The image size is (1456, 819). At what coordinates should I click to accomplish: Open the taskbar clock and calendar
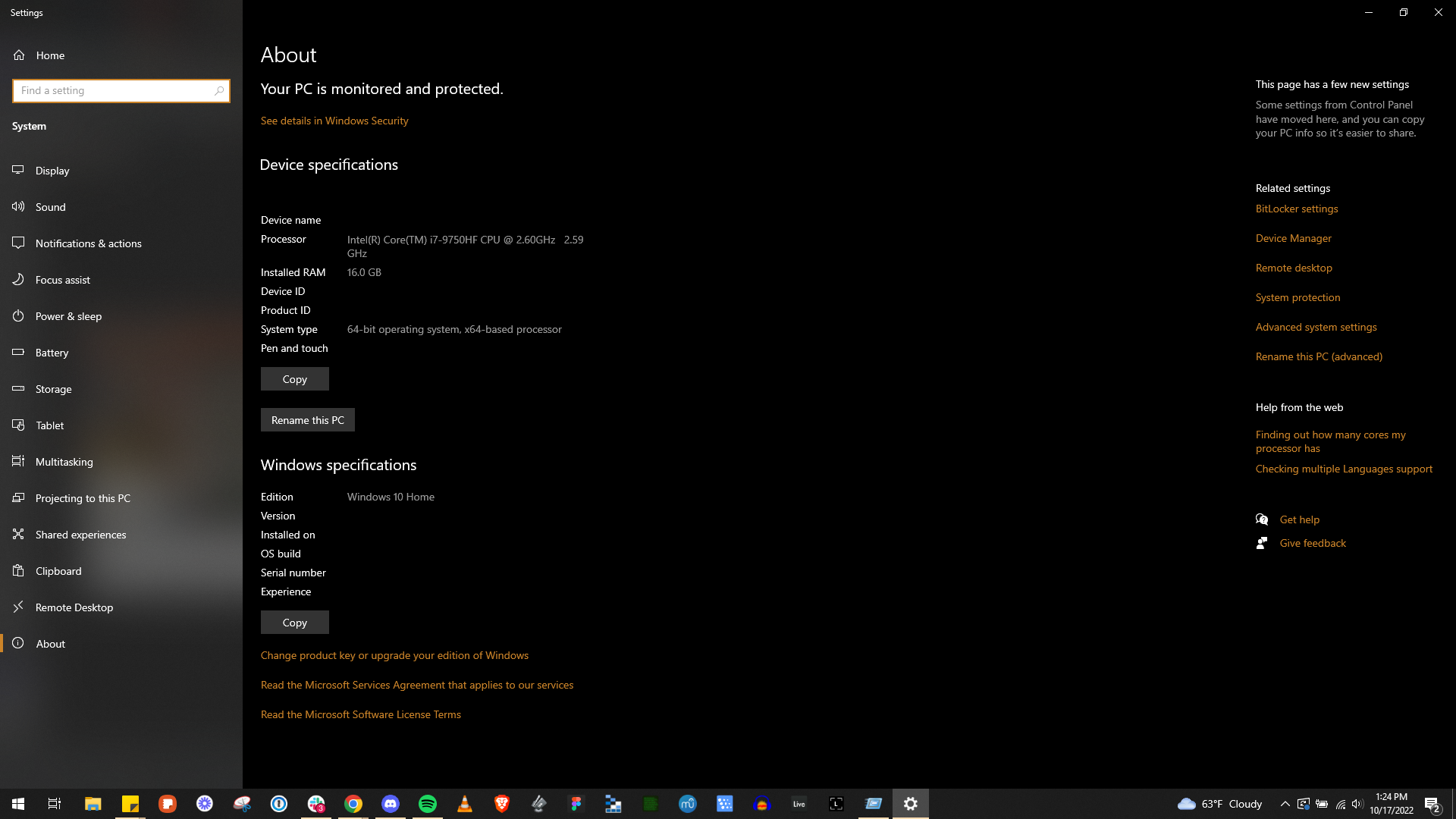coord(1392,804)
